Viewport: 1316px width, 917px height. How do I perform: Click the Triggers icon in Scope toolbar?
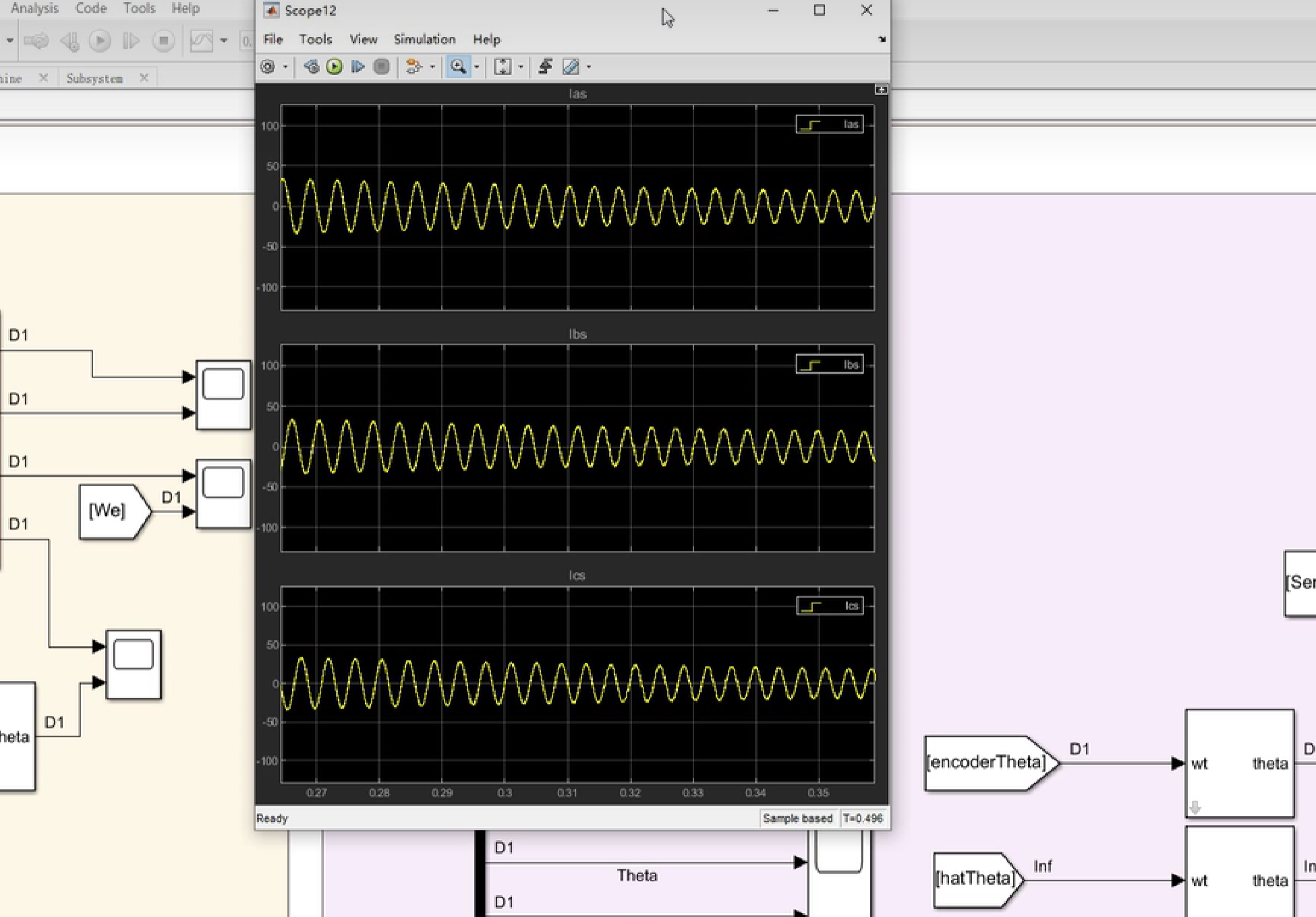(545, 67)
